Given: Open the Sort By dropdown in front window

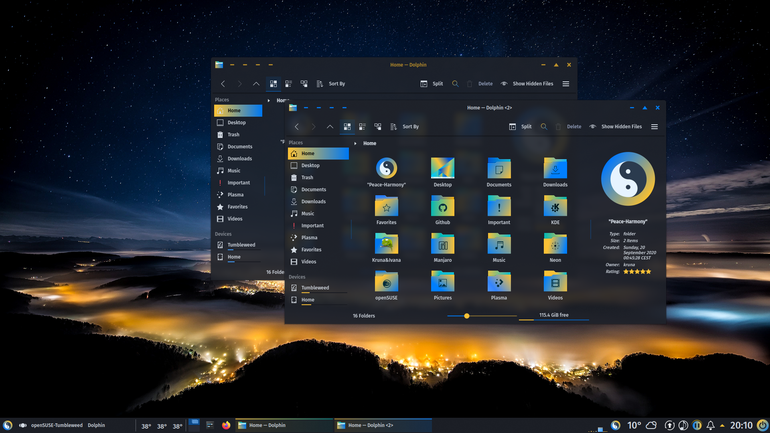Looking at the screenshot, I should tap(405, 127).
